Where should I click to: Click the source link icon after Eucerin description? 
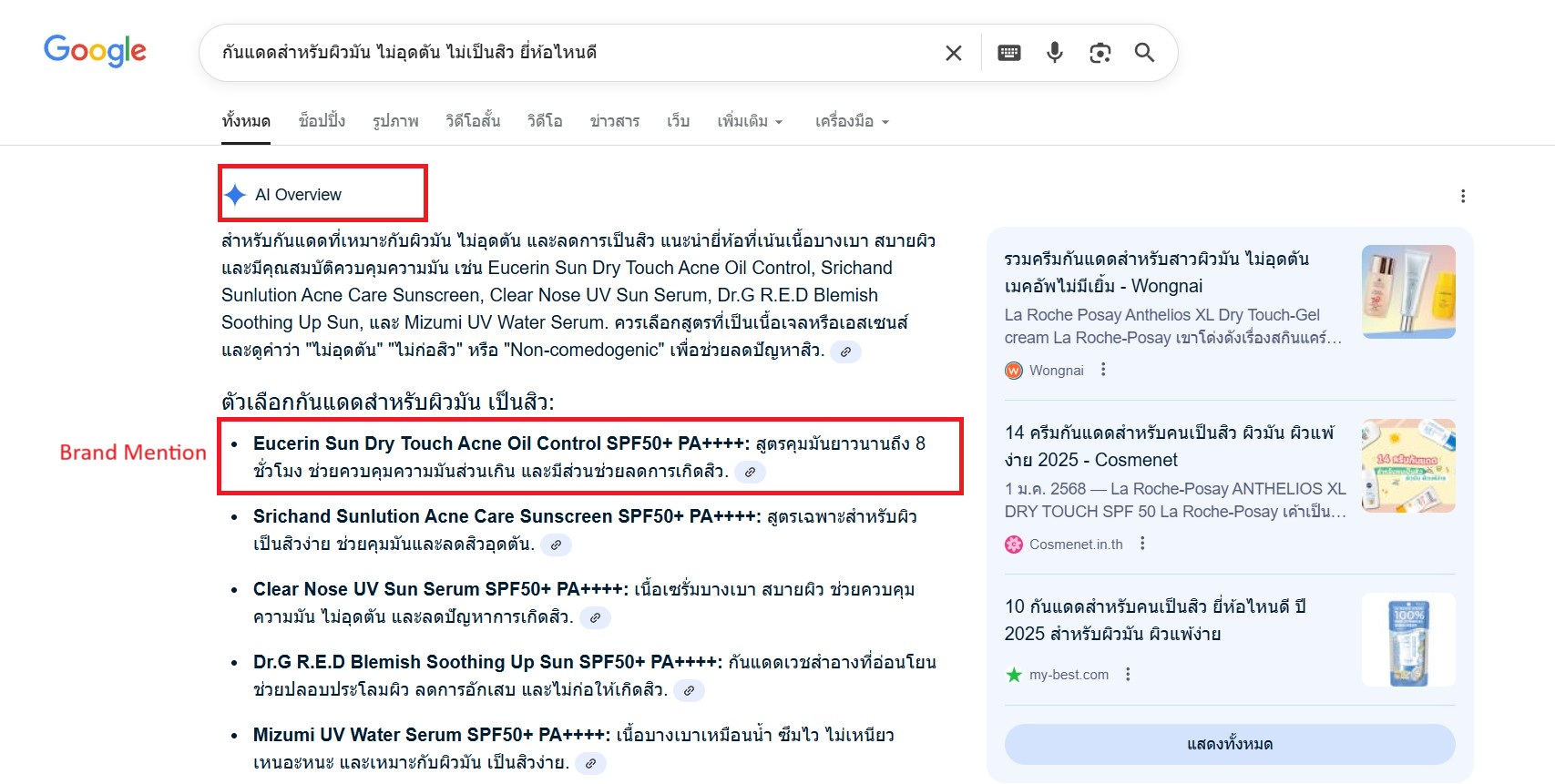[x=750, y=472]
